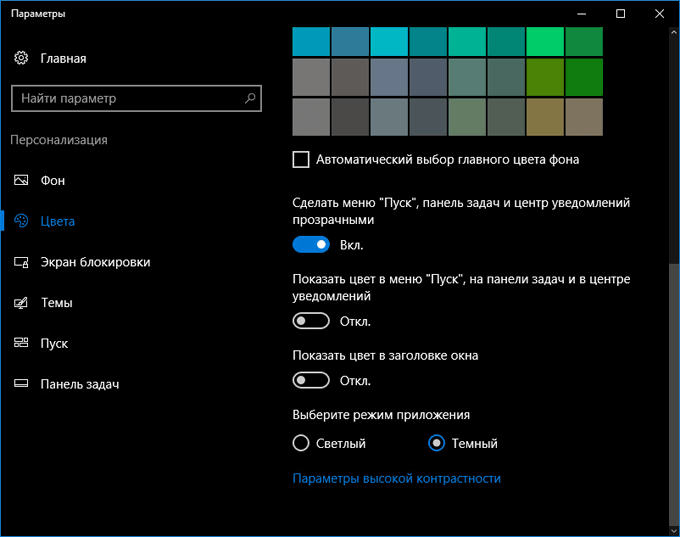
Task: Click the Пуск tiles icon
Action: pos(22,343)
